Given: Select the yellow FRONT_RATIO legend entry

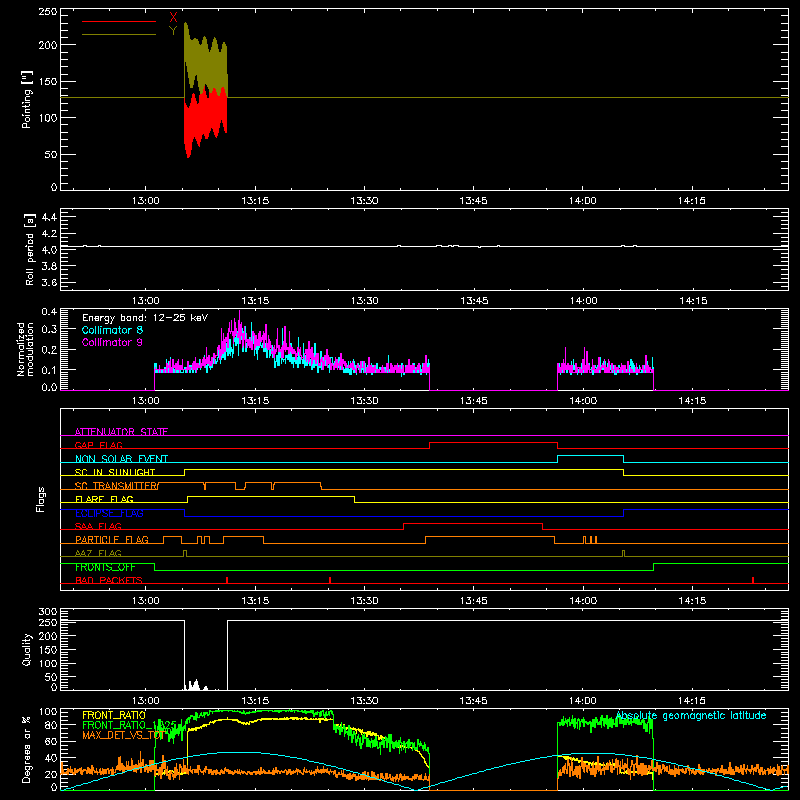Looking at the screenshot, I should click(114, 715).
